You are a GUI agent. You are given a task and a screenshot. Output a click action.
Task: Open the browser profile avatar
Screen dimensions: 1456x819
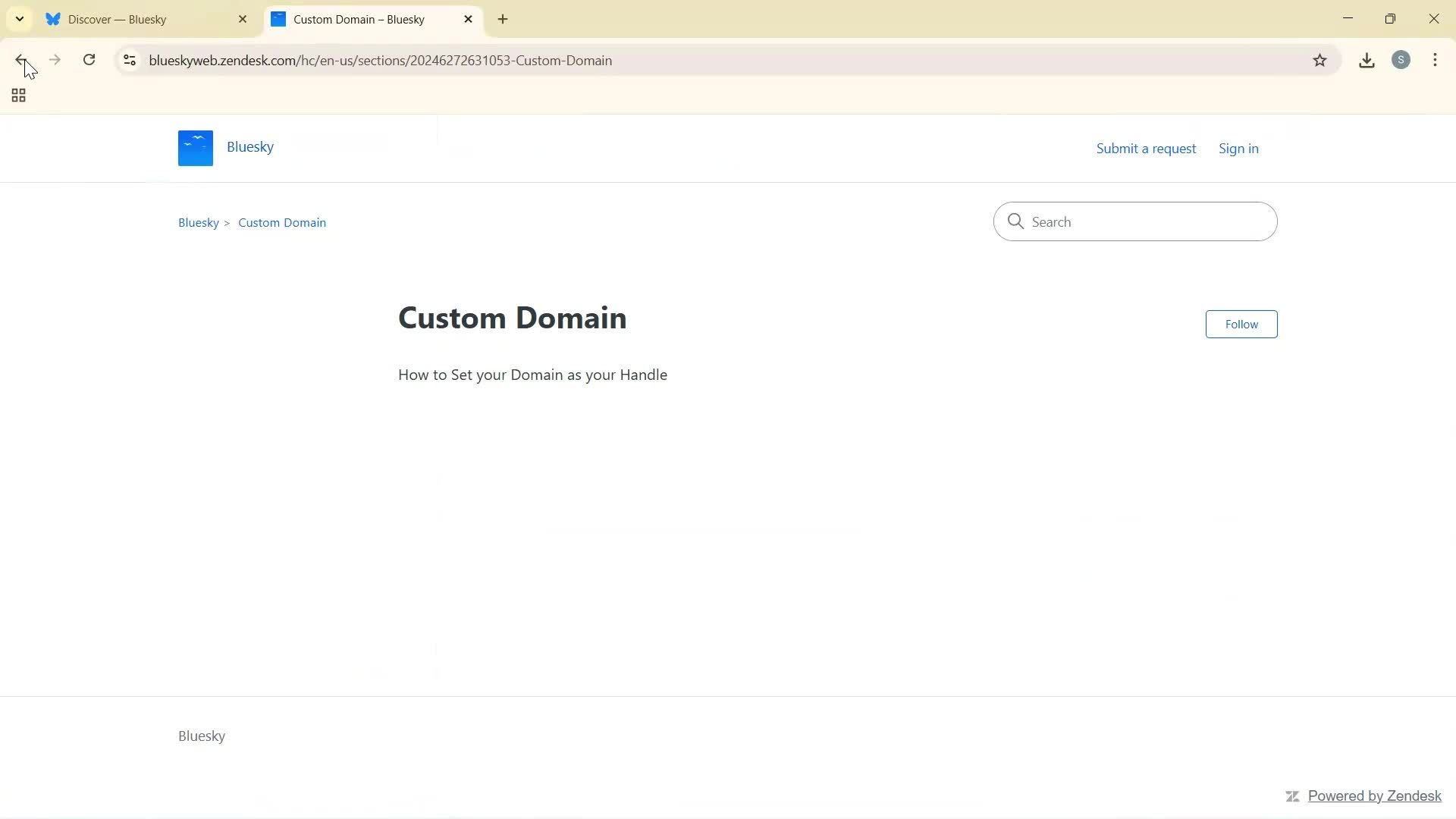coord(1401,60)
